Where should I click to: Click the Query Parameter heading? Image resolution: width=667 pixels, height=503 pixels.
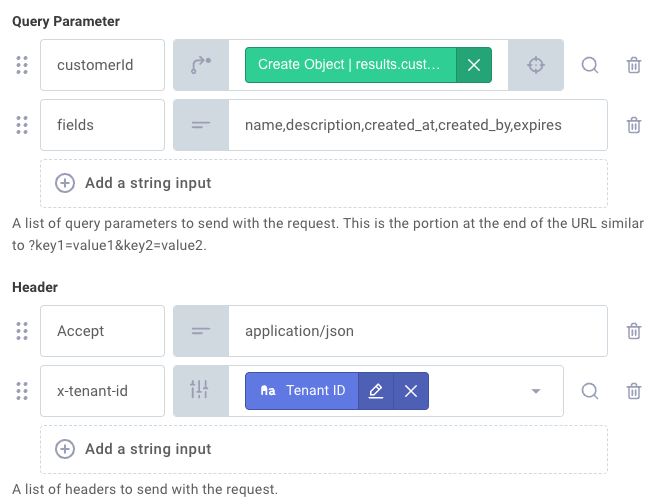pyautogui.click(x=66, y=22)
